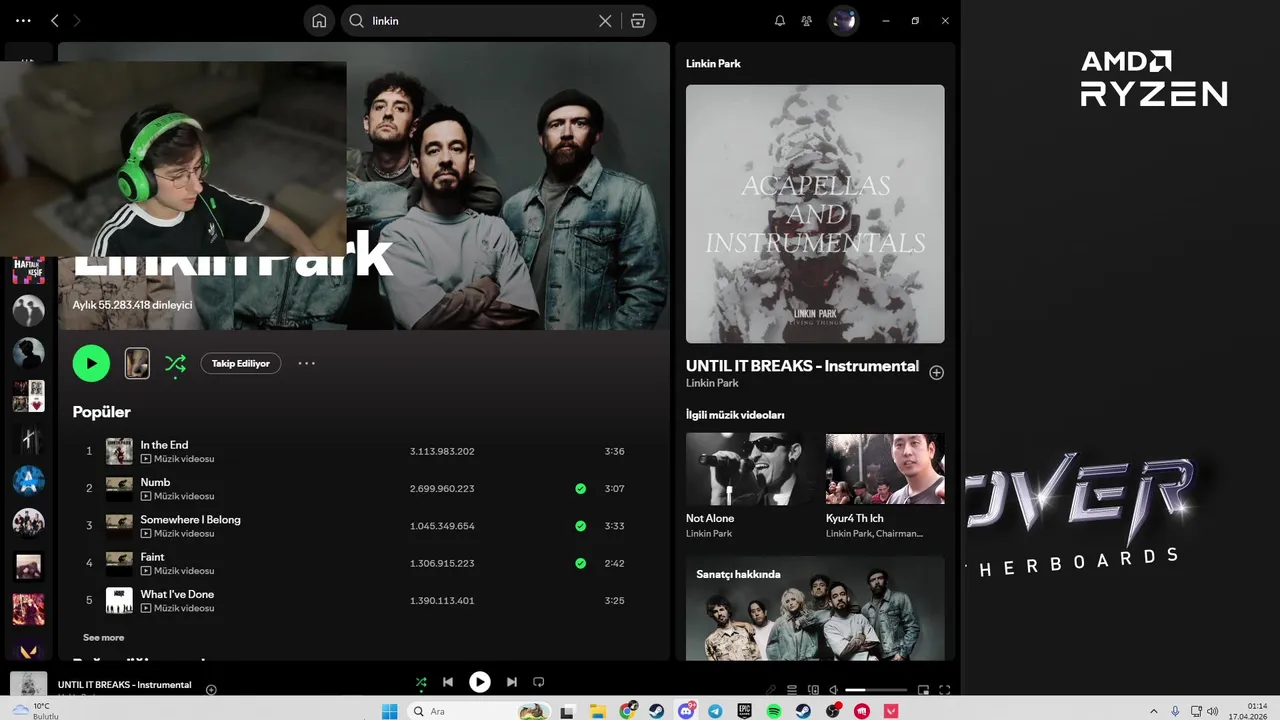The image size is (1280, 720).
Task: Skip to the previous track
Action: click(448, 682)
